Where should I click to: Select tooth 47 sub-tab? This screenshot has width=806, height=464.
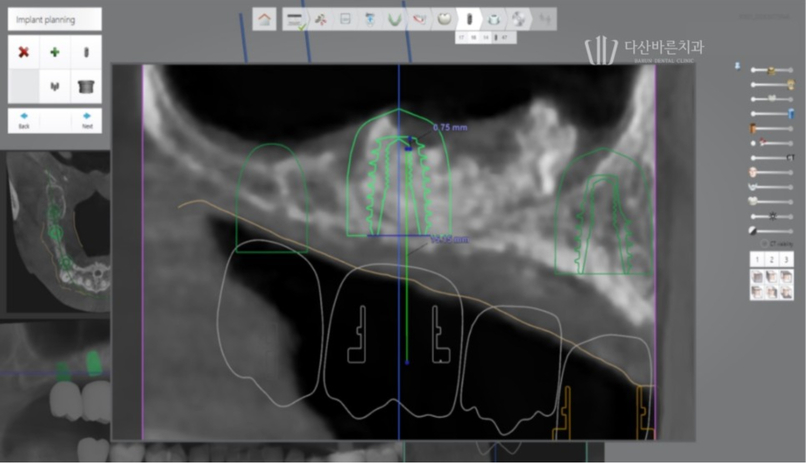(503, 37)
